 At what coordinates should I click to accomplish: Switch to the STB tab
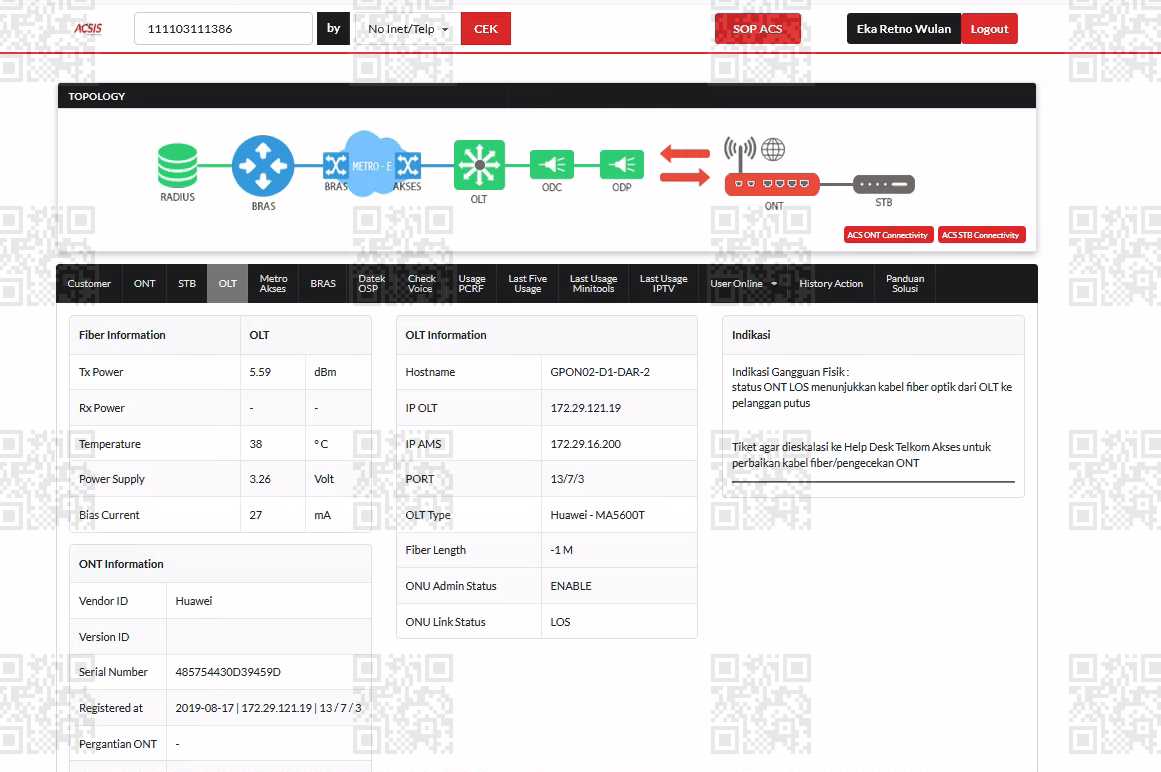[x=187, y=283]
